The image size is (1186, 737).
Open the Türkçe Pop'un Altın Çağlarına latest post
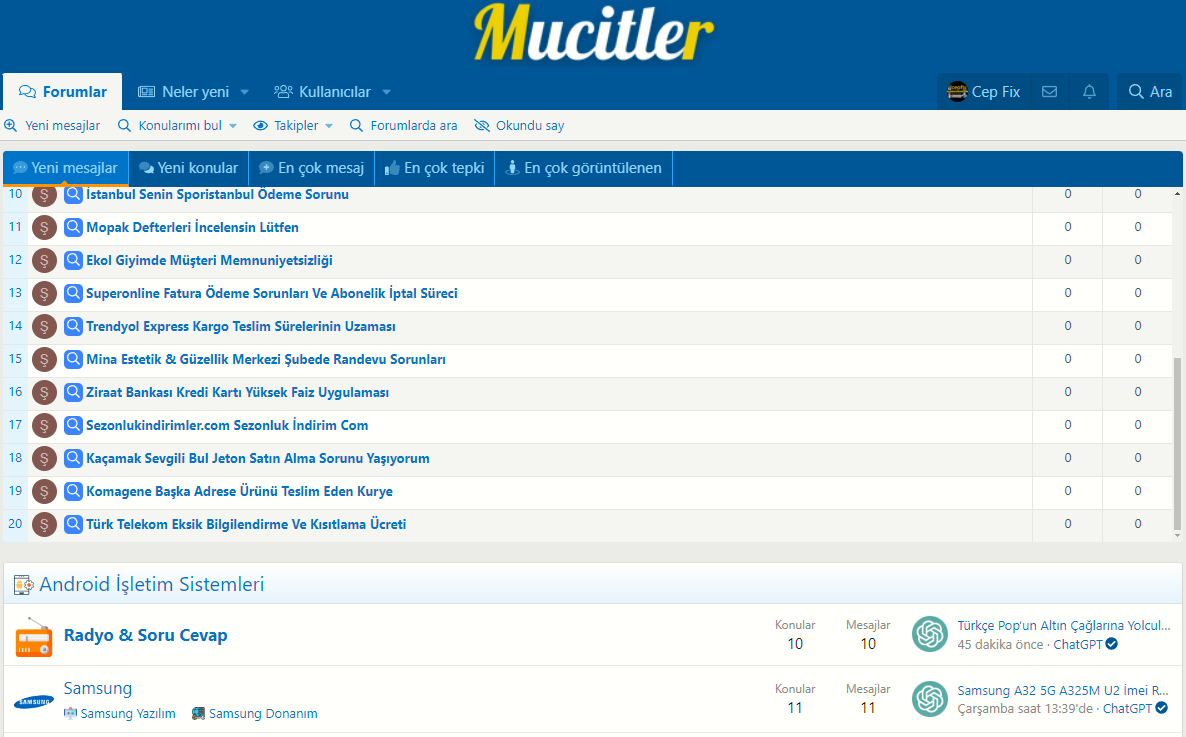(1063, 625)
